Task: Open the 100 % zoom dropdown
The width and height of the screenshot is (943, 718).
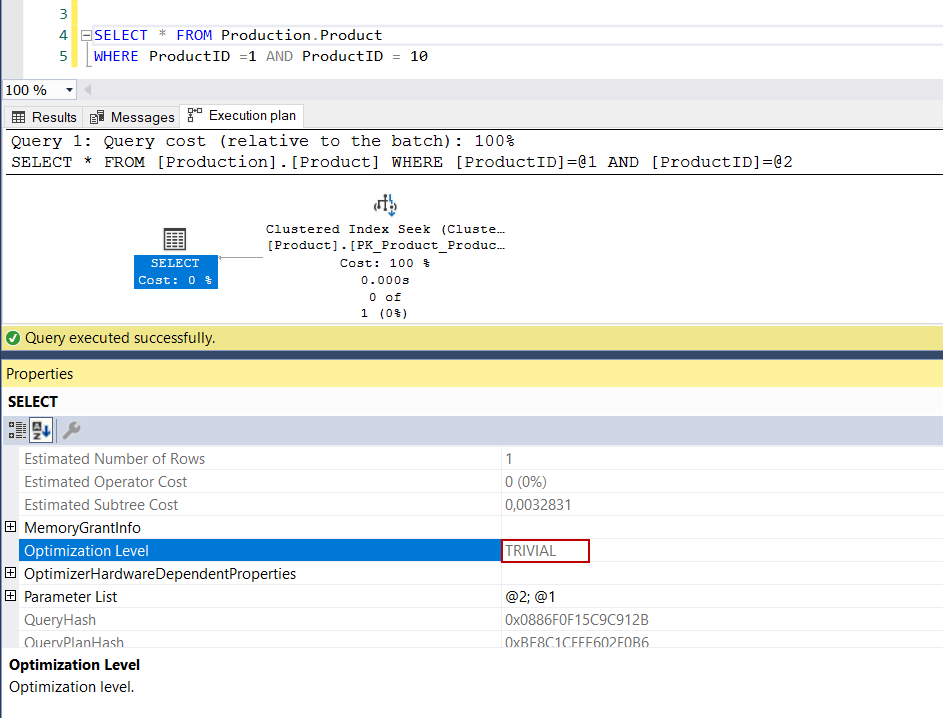Action: pyautogui.click(x=69, y=90)
